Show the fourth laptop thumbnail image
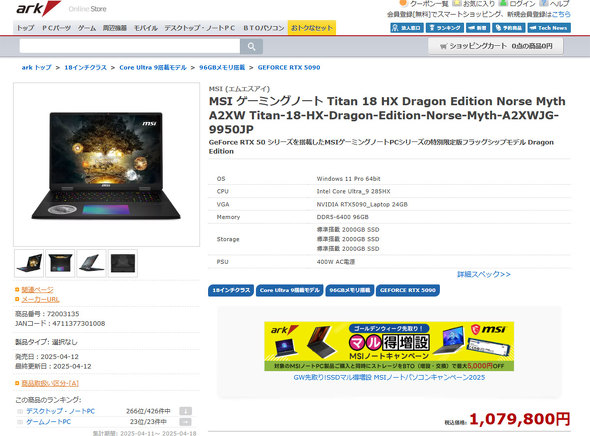The width and height of the screenshot is (590, 436). pos(123,263)
